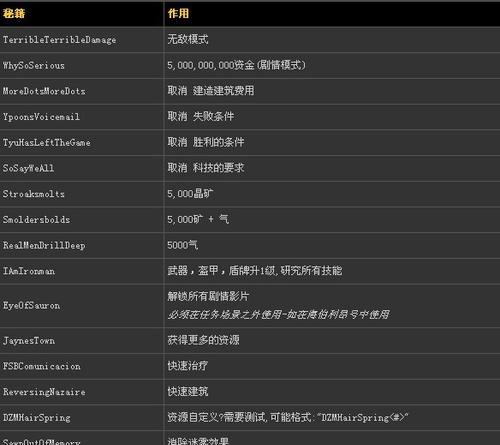Click the italic 必须在任务场景之外使用 note
500x445 pixels.
(278, 314)
